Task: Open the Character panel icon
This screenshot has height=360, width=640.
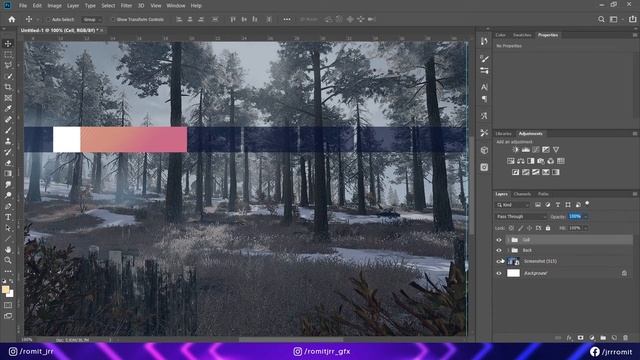Action: click(484, 87)
